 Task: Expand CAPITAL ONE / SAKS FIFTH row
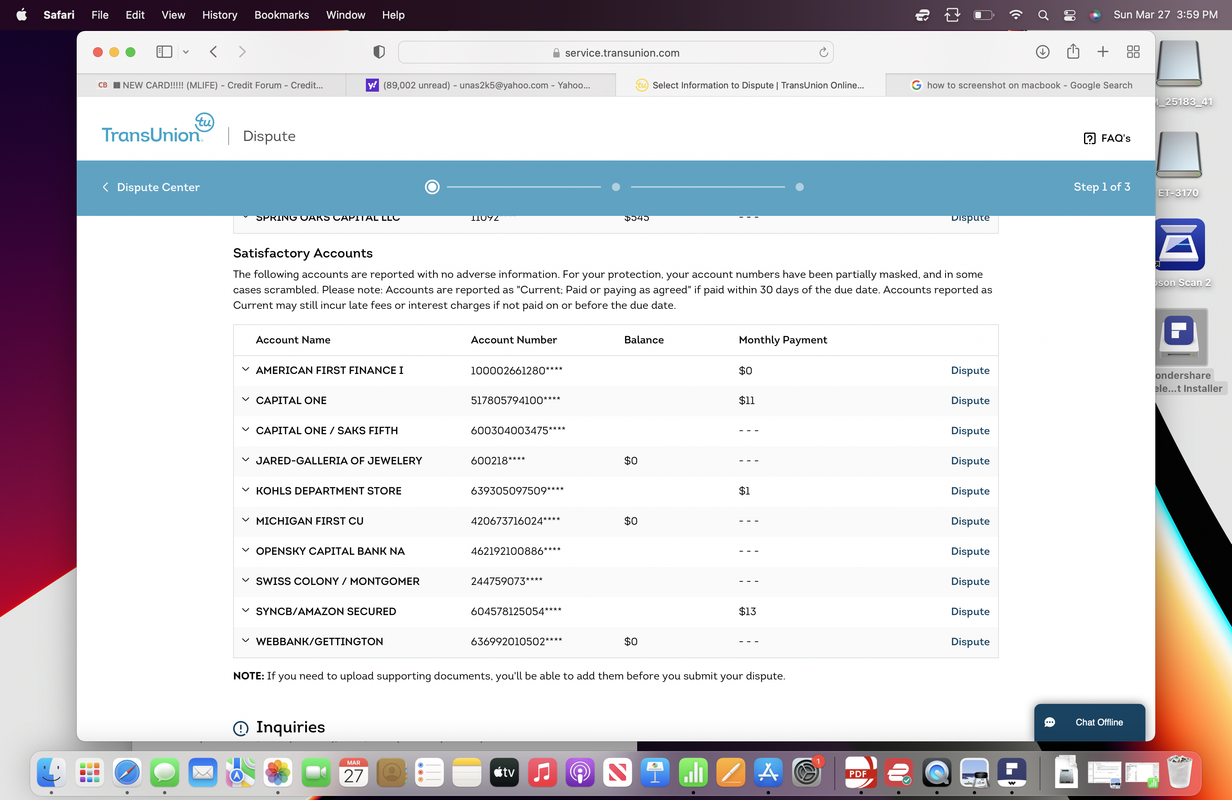[245, 430]
